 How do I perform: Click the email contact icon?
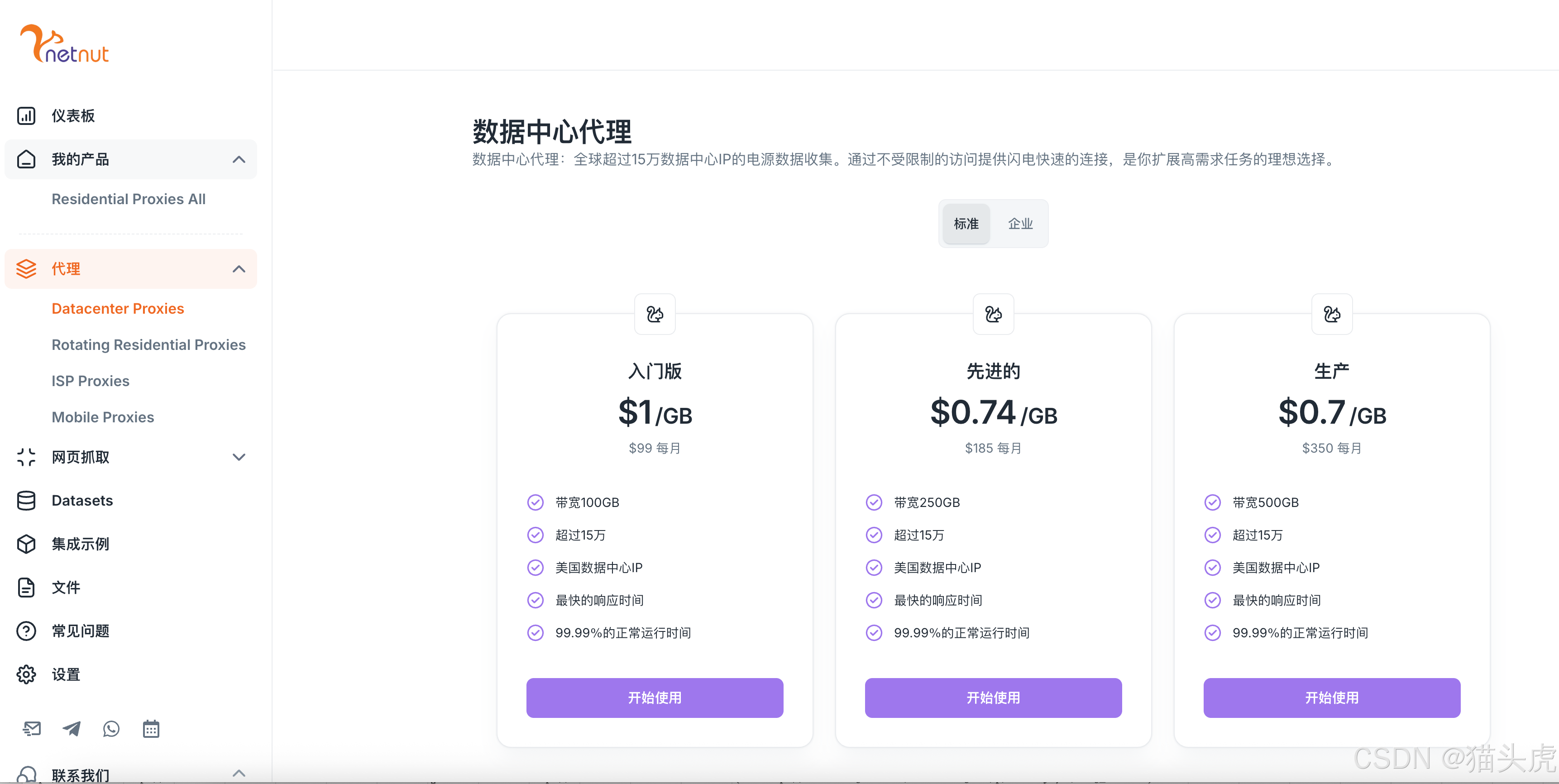coord(32,729)
